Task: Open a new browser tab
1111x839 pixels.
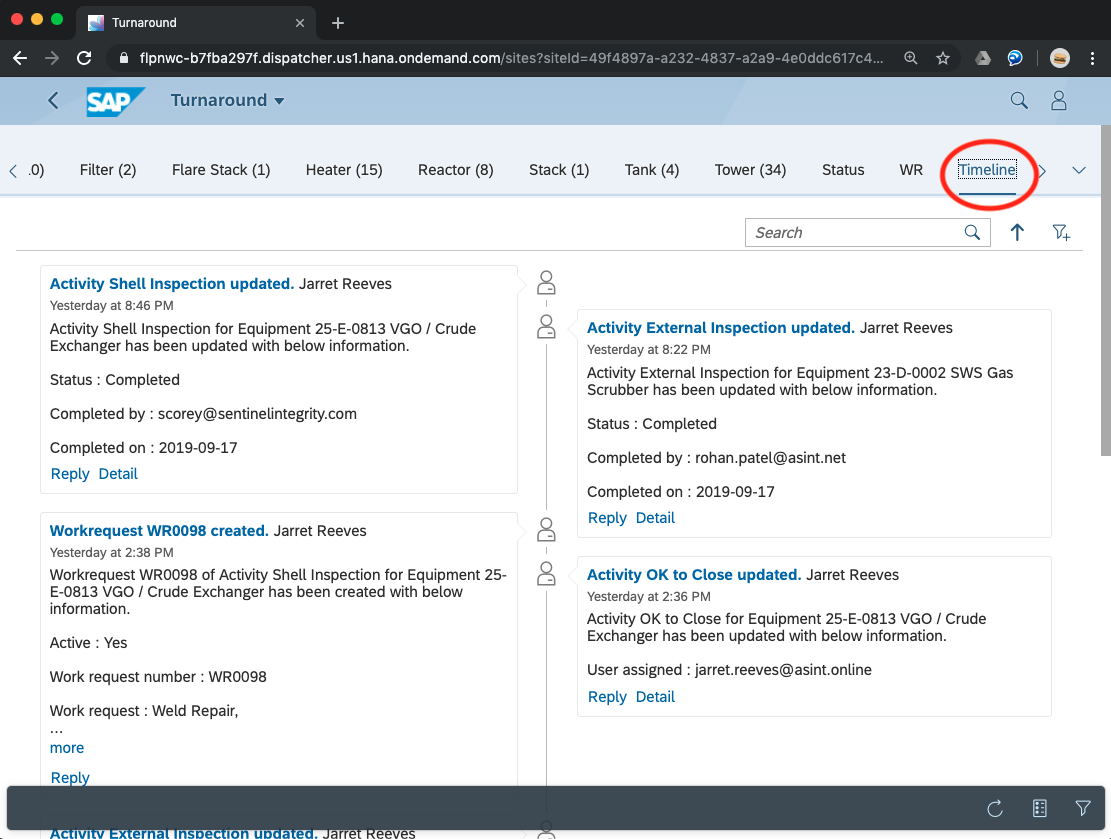Action: [338, 23]
